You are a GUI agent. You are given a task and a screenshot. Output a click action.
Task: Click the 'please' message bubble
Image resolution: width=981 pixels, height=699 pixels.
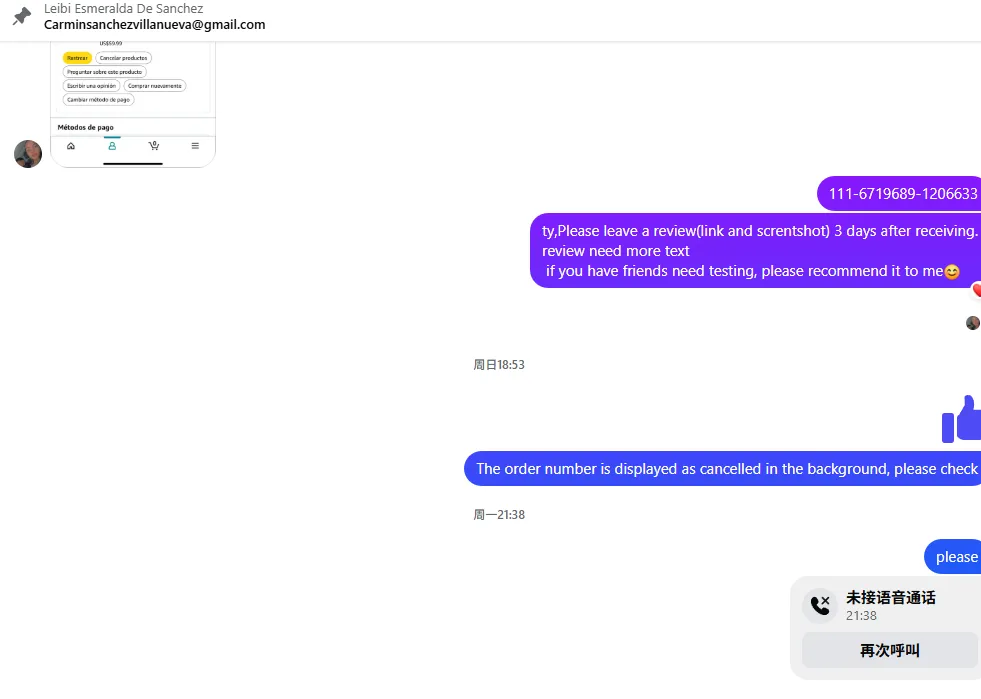953,556
